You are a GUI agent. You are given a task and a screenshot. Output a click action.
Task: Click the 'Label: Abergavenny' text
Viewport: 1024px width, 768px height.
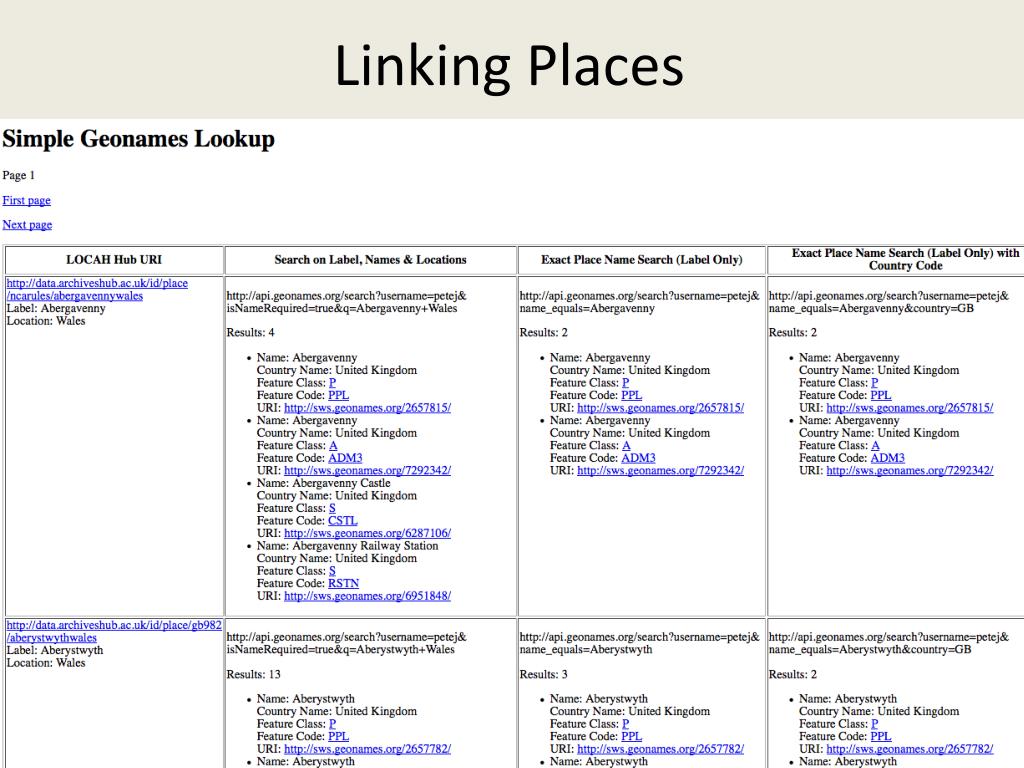point(56,308)
